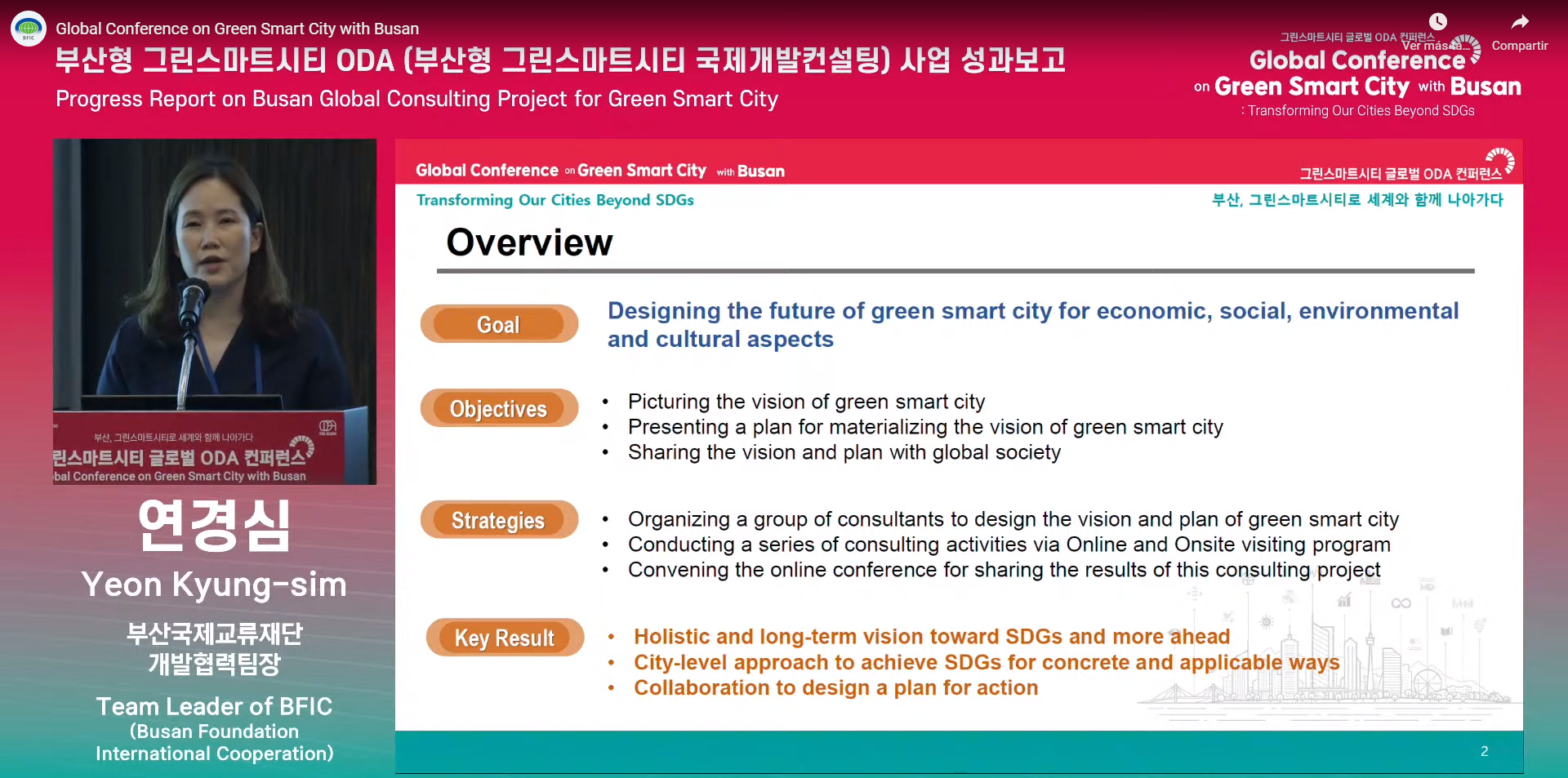Click the Korean name '연경심'
The height and width of the screenshot is (778, 1568).
[214, 527]
